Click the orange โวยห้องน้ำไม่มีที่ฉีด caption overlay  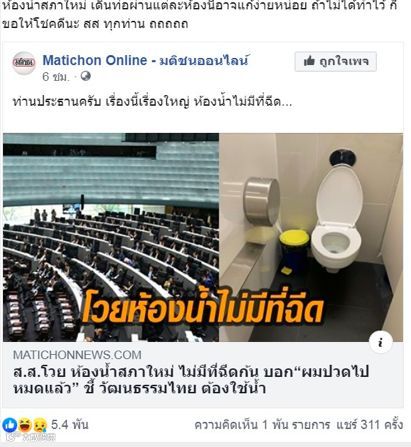coord(203,309)
